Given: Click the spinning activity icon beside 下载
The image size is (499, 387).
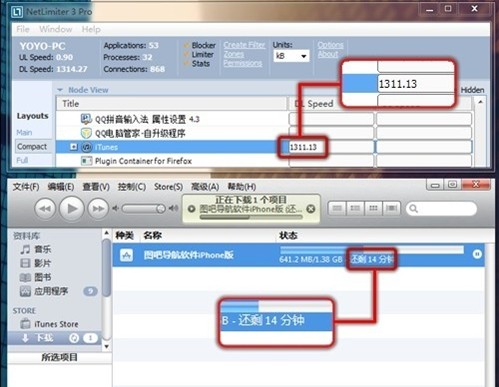Looking at the screenshot, I should (74, 338).
